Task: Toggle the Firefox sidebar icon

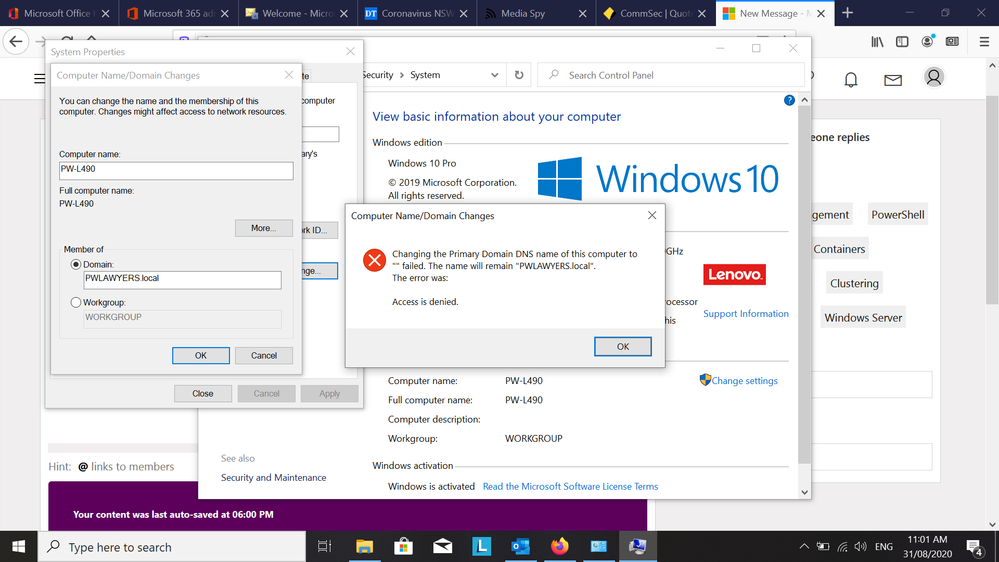Action: coord(902,42)
